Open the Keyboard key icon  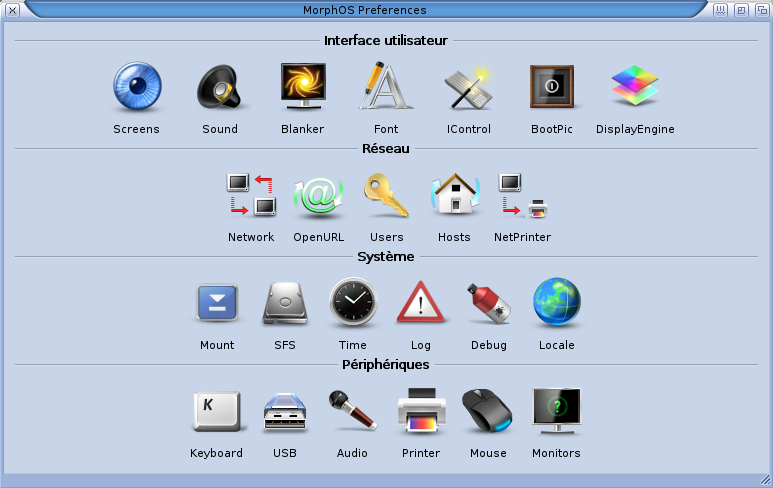217,411
